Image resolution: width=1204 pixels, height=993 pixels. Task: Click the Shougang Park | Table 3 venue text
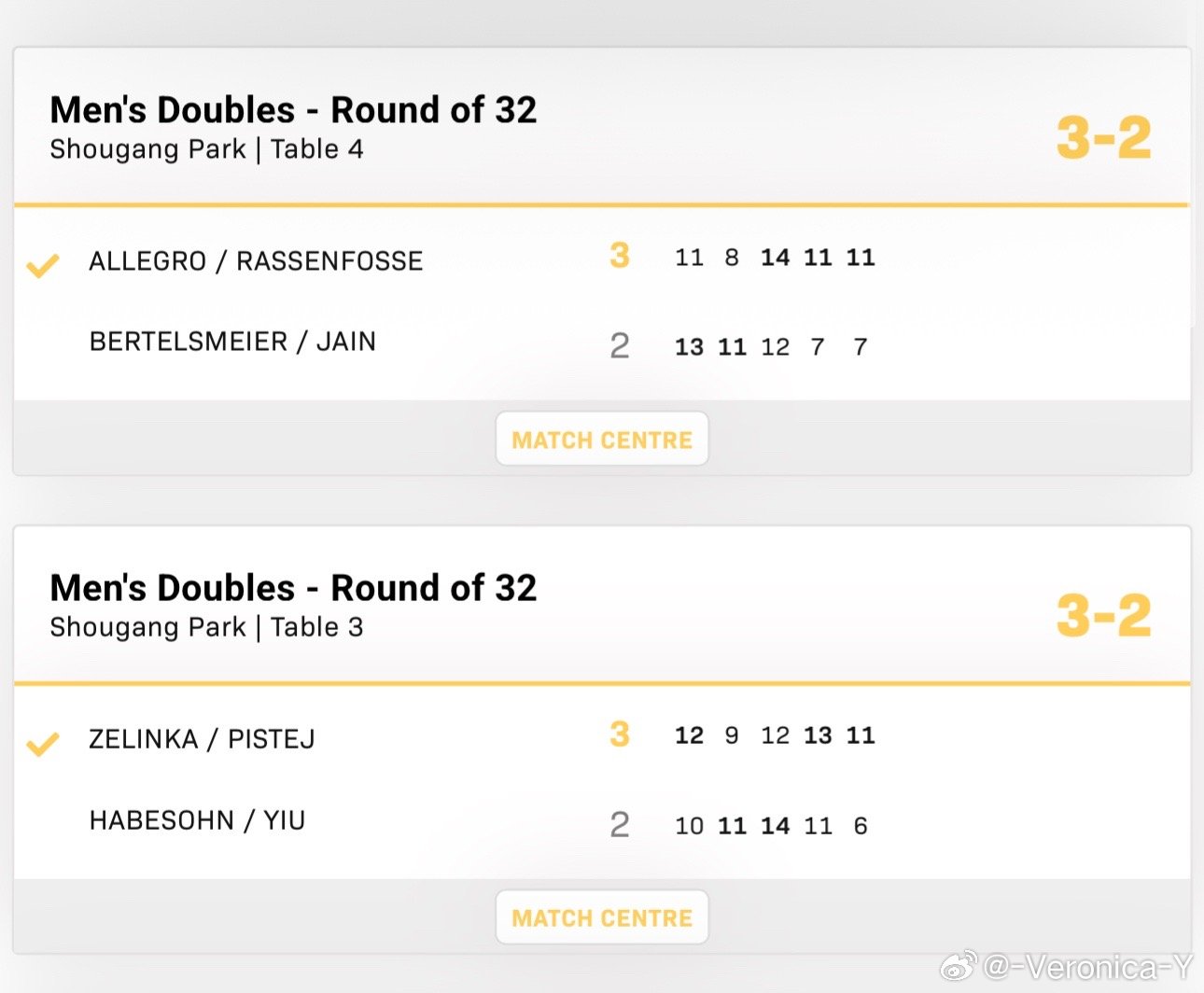[x=206, y=627]
